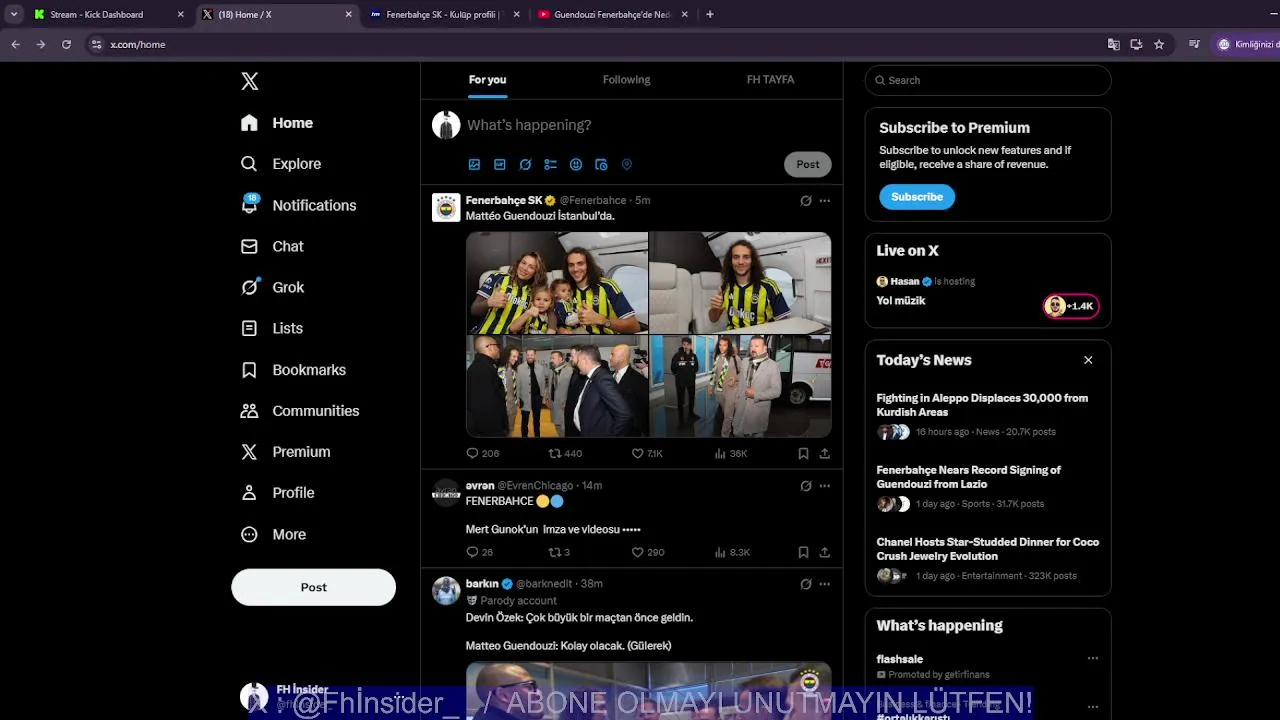Open the browser tab search dropdown
1280x720 pixels.
[x=14, y=14]
